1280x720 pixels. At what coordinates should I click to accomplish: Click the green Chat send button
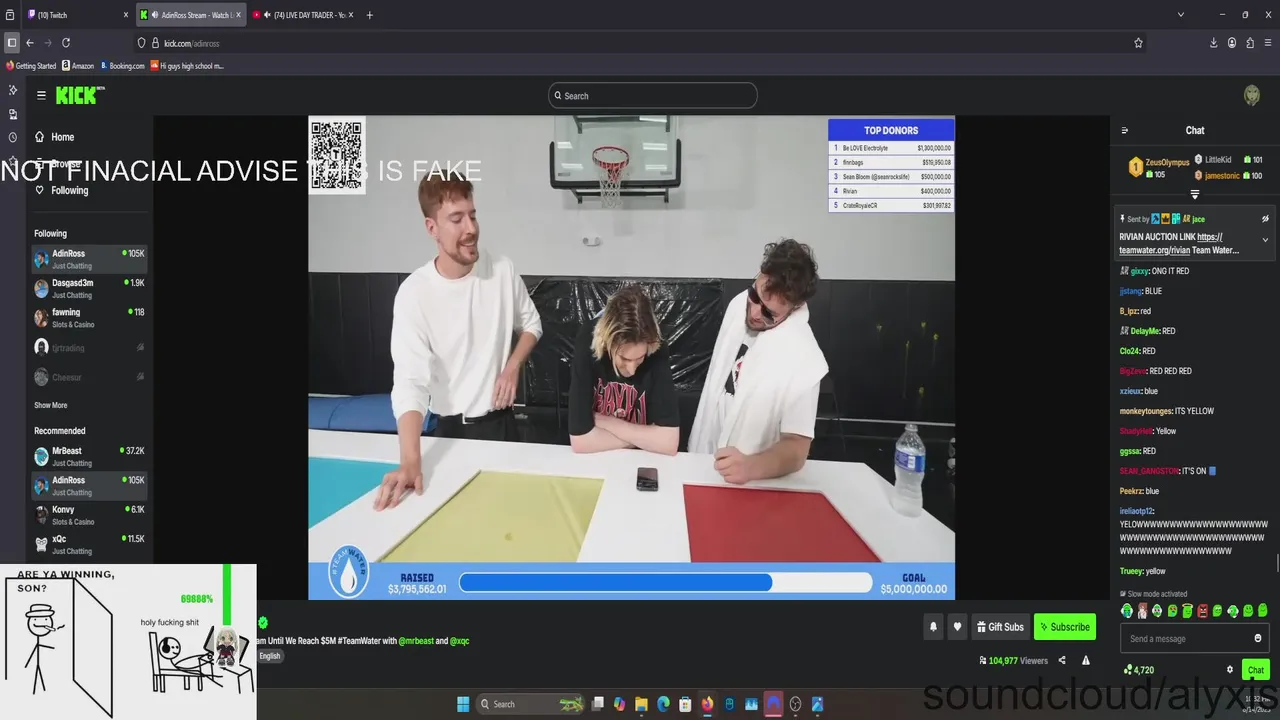1255,670
